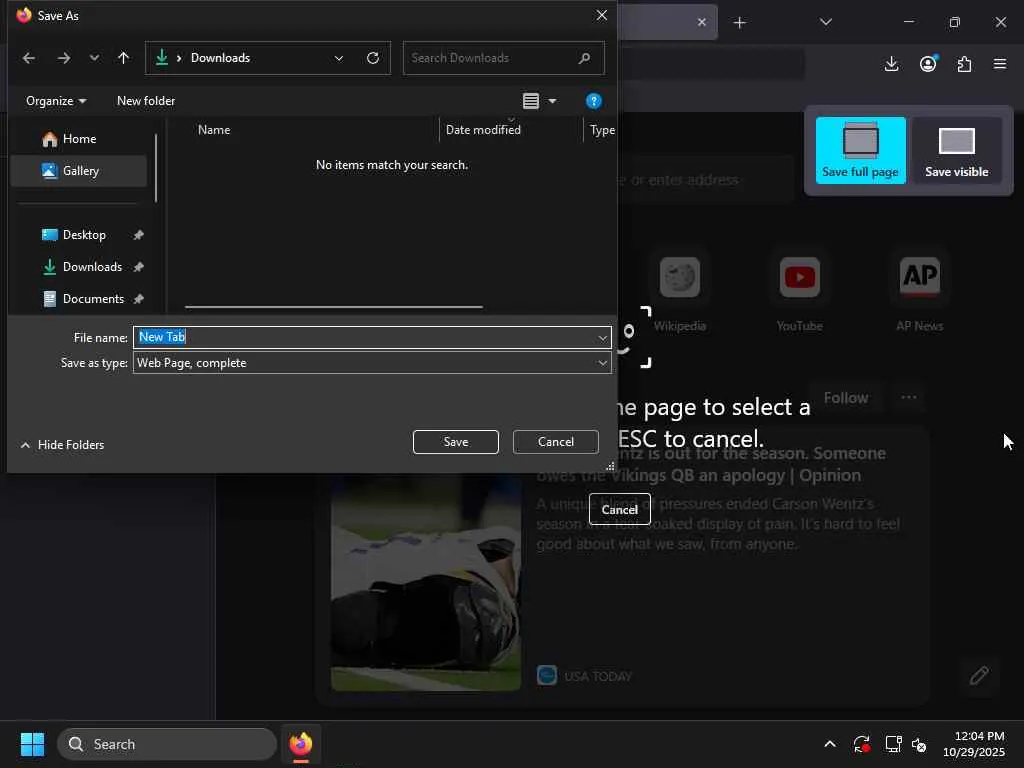Open Documents in navigation pane

point(93,299)
